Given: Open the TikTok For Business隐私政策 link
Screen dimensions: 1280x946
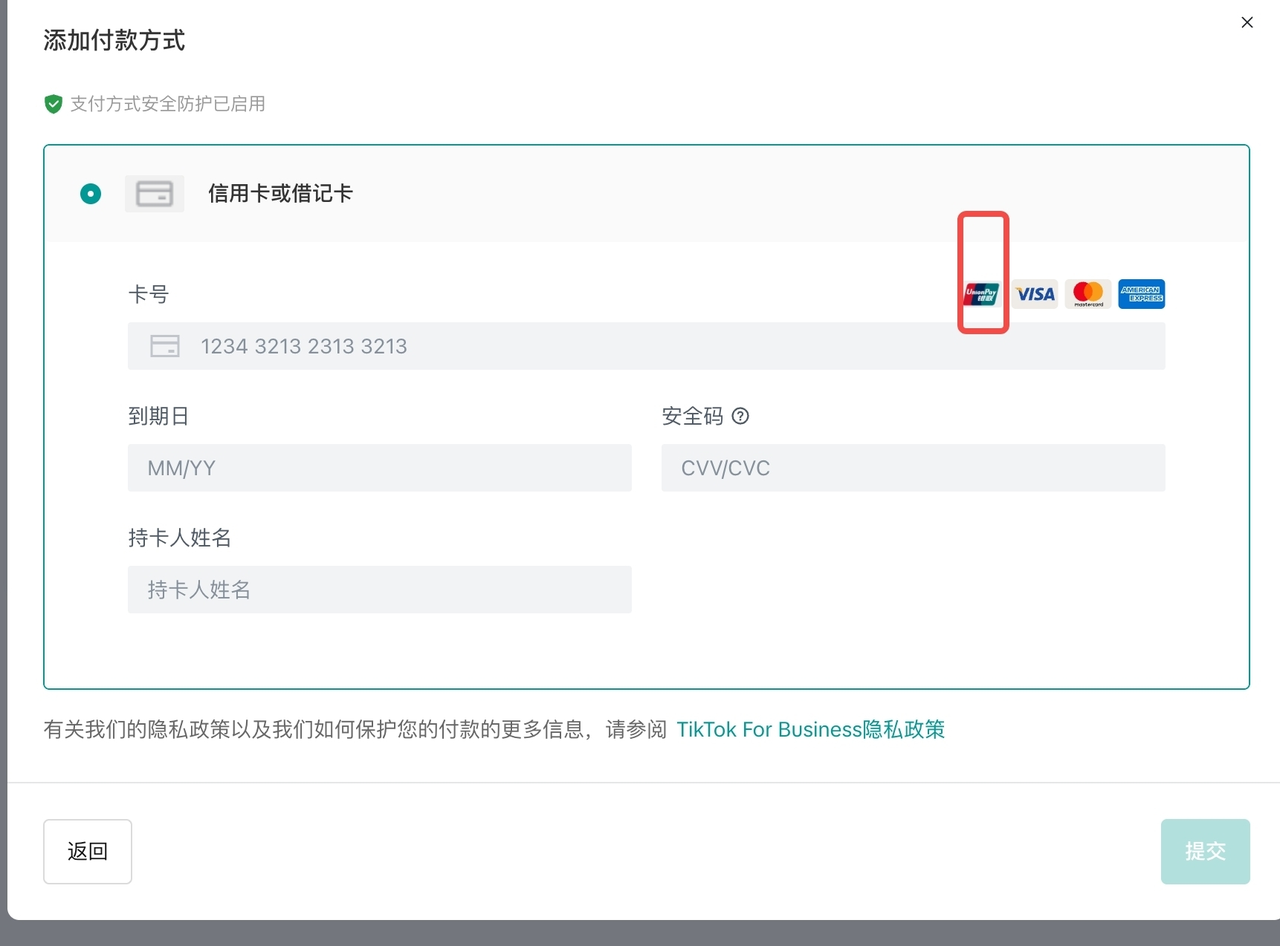Looking at the screenshot, I should click(810, 730).
